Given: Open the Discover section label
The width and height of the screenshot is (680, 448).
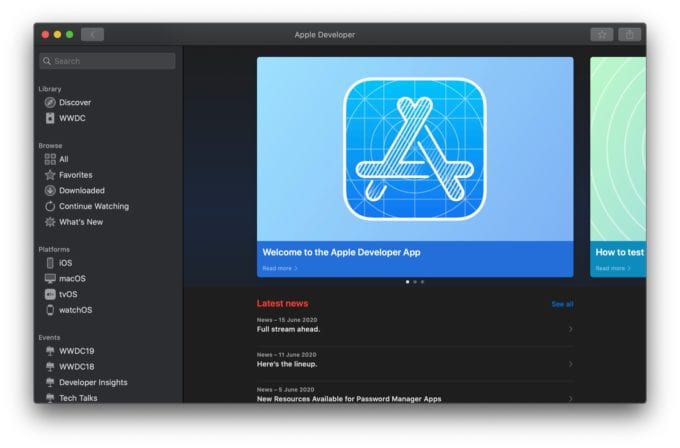Looking at the screenshot, I should (75, 102).
